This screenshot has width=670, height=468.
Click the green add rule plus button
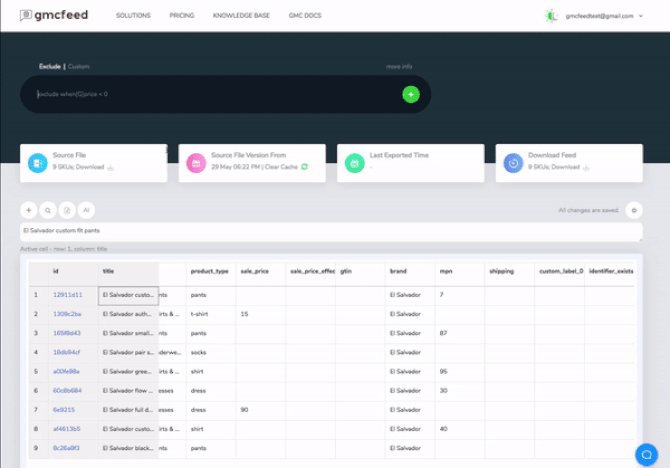click(410, 94)
